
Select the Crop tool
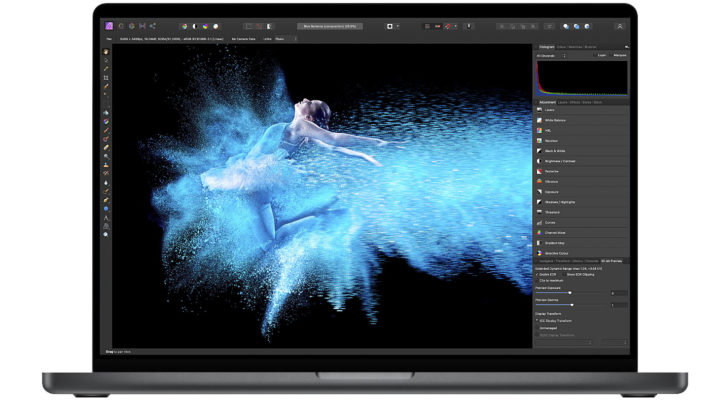[106, 78]
